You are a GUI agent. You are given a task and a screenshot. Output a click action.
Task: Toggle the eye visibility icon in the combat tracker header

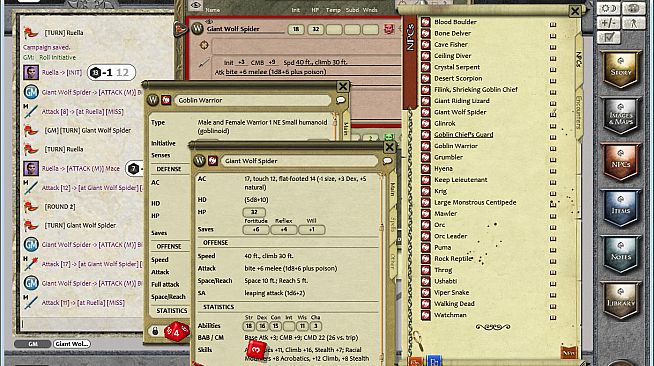pyautogui.click(x=196, y=5)
